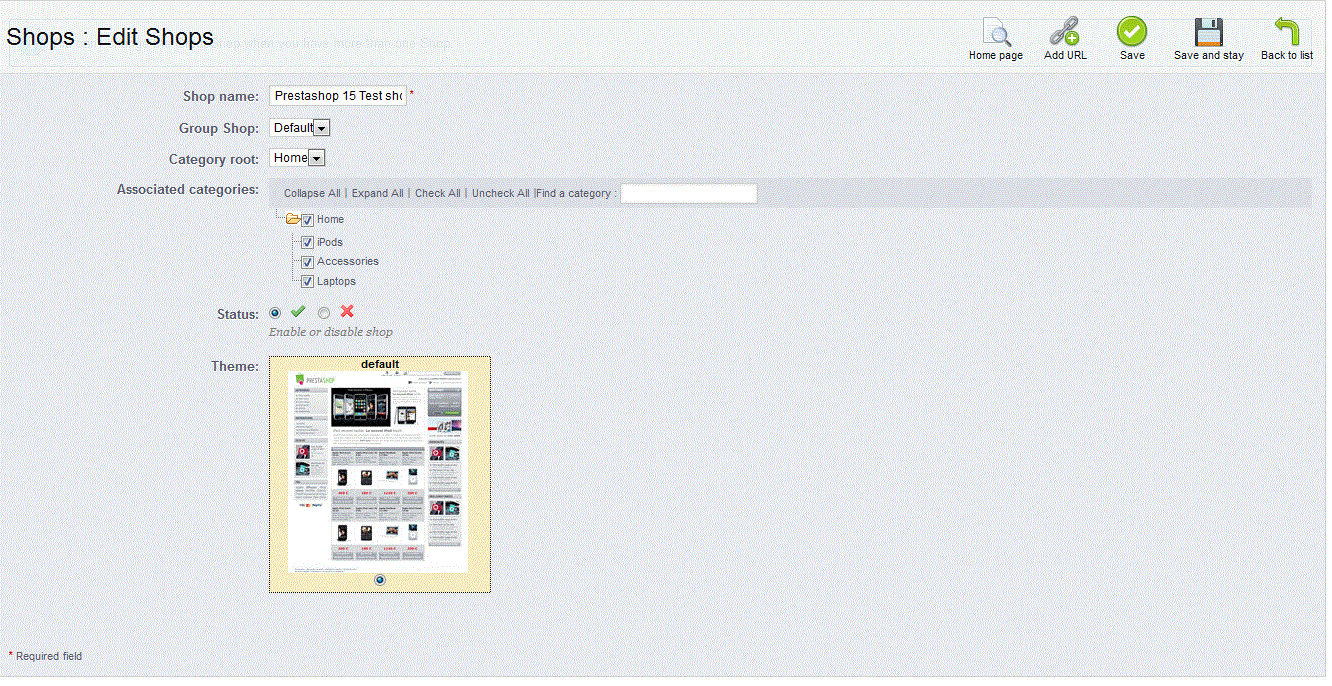Click the Save and stay floppy icon

(x=1209, y=33)
